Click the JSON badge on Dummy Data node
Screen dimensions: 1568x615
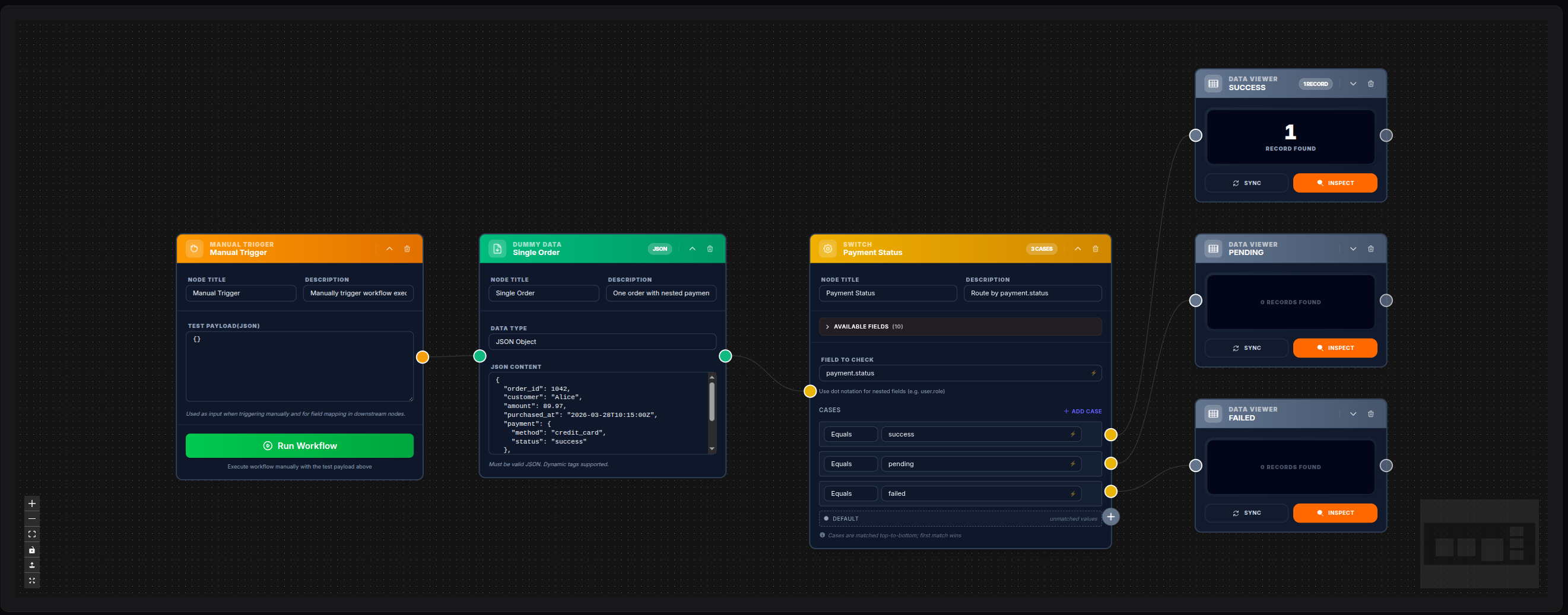[659, 248]
